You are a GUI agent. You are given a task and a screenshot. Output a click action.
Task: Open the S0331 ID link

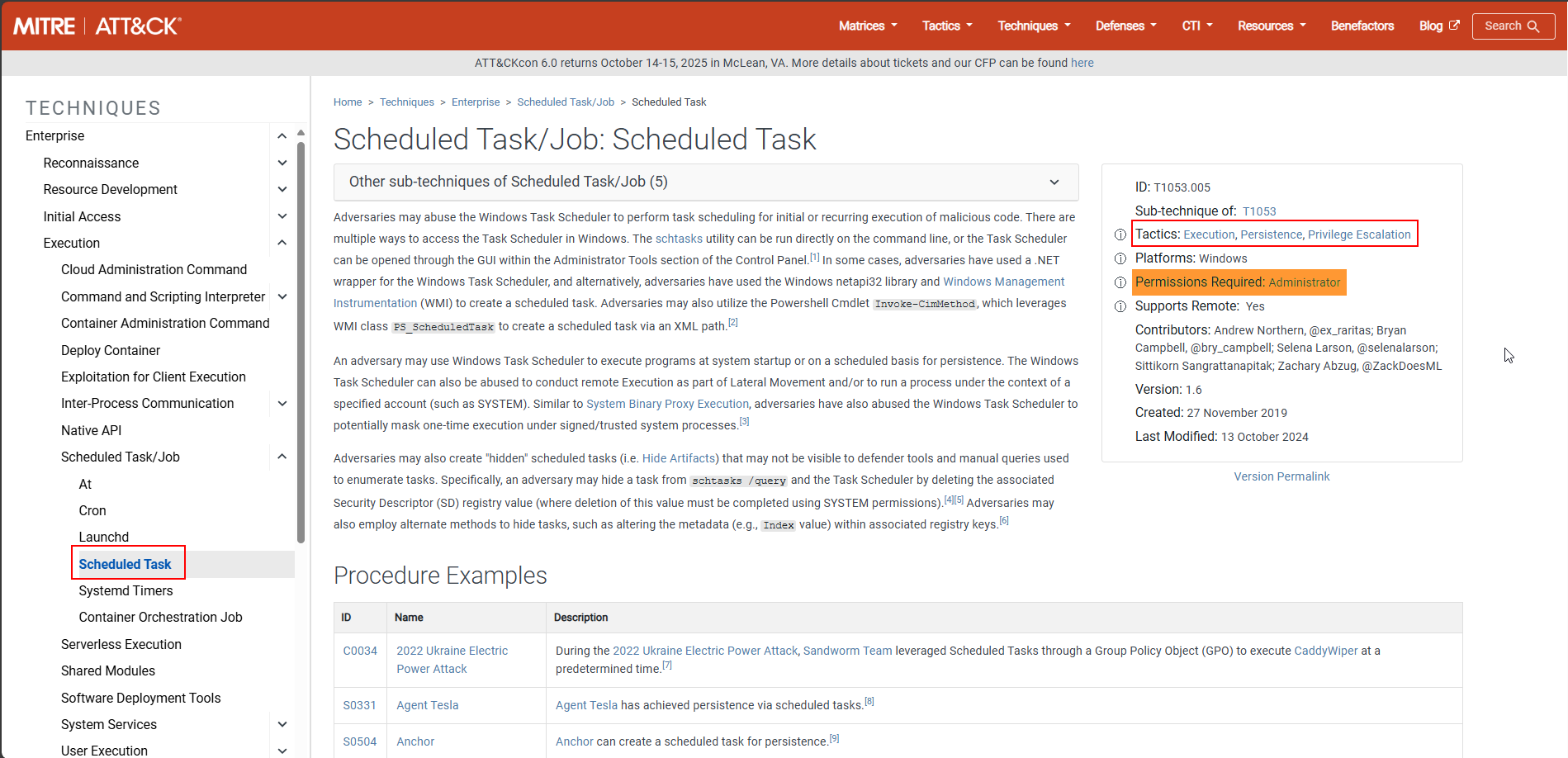(359, 705)
